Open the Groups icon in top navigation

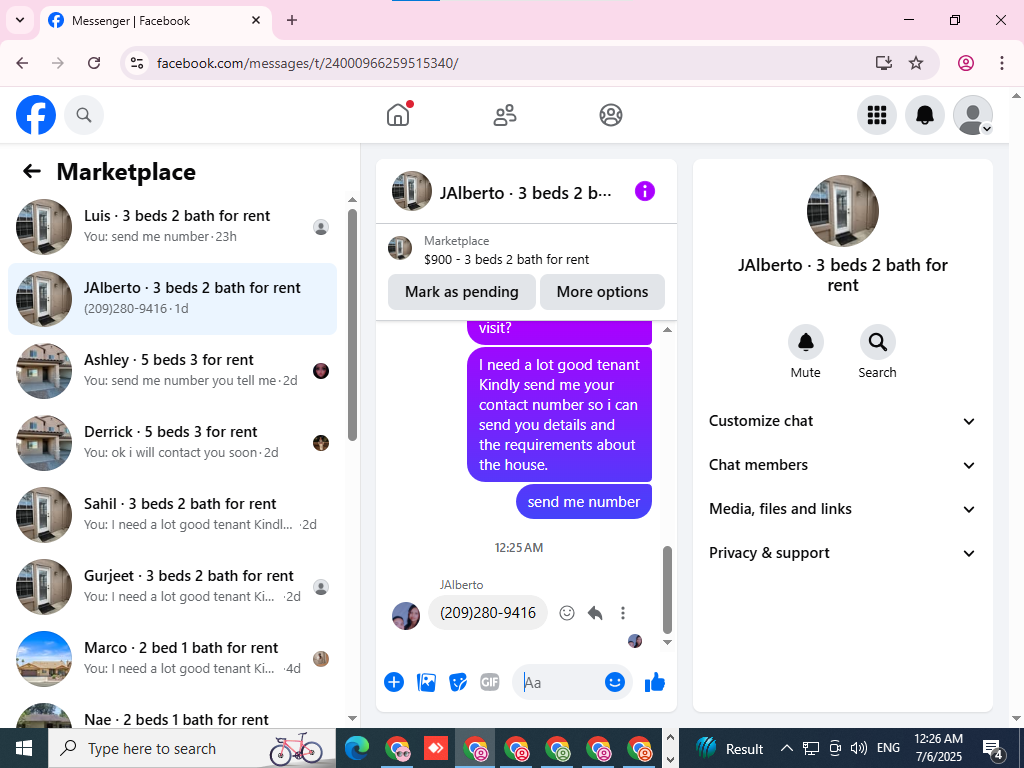[611, 115]
